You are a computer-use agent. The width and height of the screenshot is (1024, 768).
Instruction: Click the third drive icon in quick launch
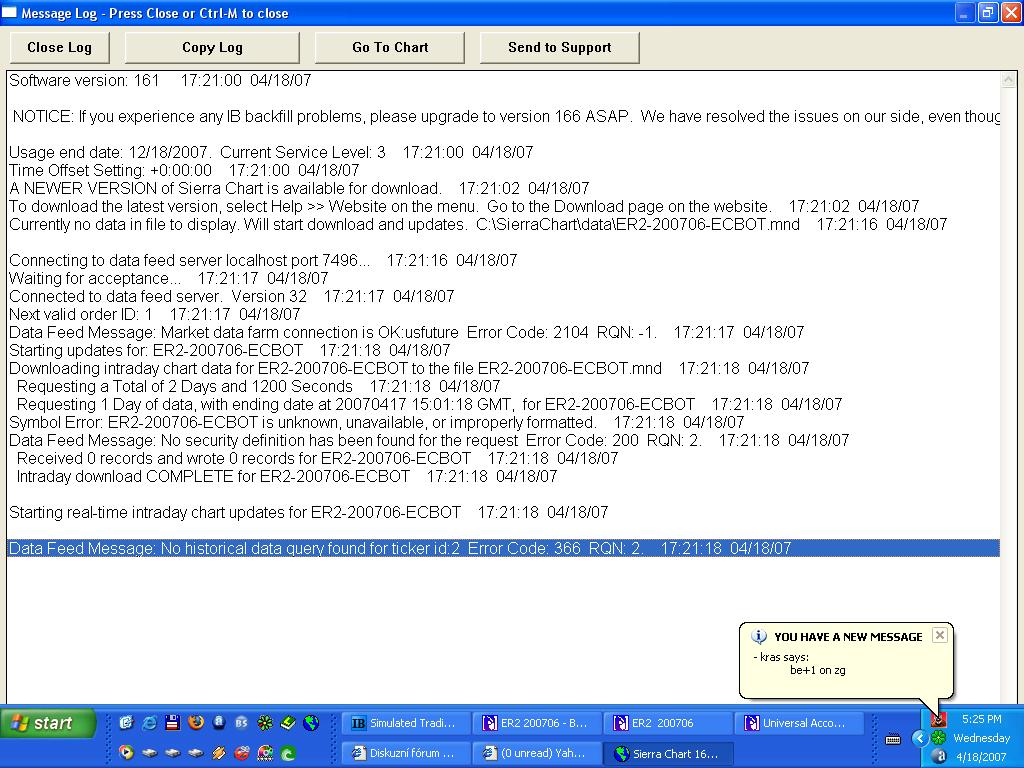coord(195,753)
